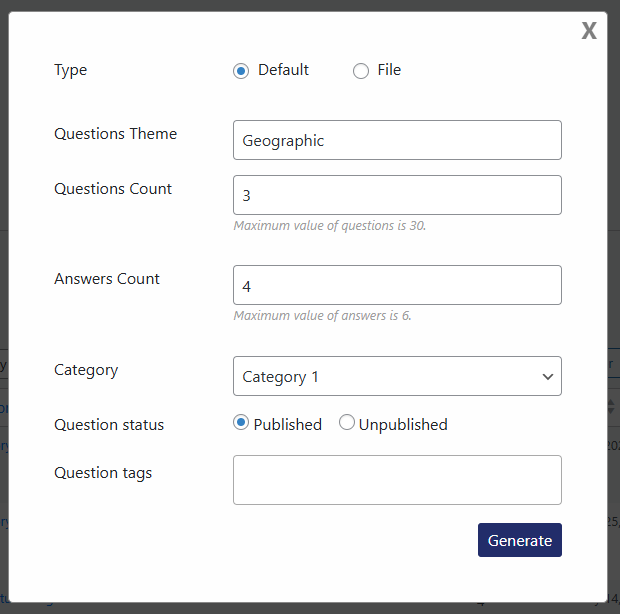Click the Question tags label
The width and height of the screenshot is (620, 614).
point(103,473)
